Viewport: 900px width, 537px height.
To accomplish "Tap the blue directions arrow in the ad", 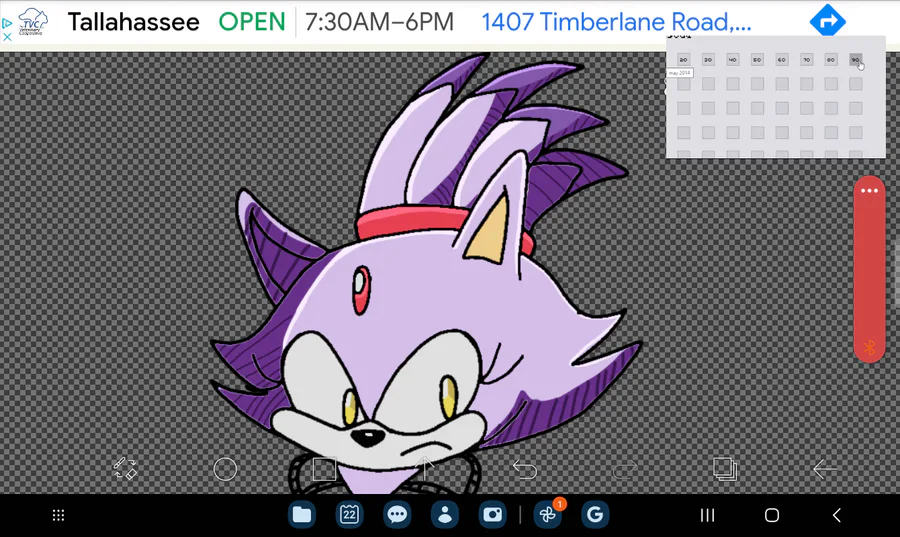I will click(x=828, y=21).
